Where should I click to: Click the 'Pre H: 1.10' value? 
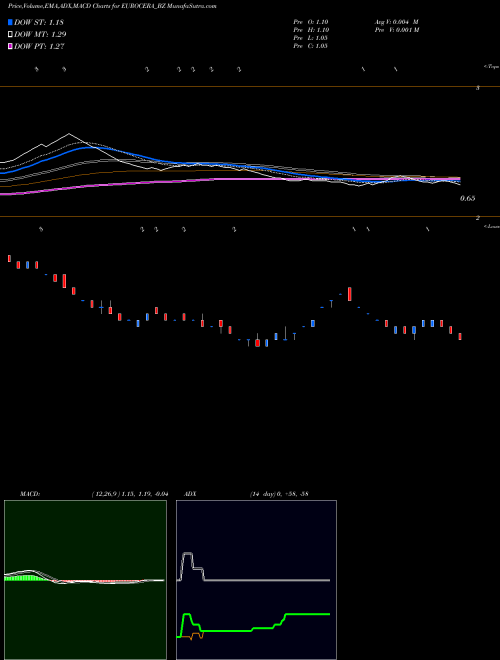click(x=311, y=30)
